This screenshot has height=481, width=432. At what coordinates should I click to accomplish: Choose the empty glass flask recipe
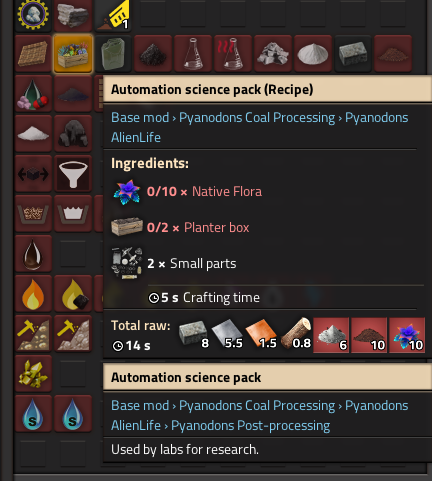(x=193, y=54)
